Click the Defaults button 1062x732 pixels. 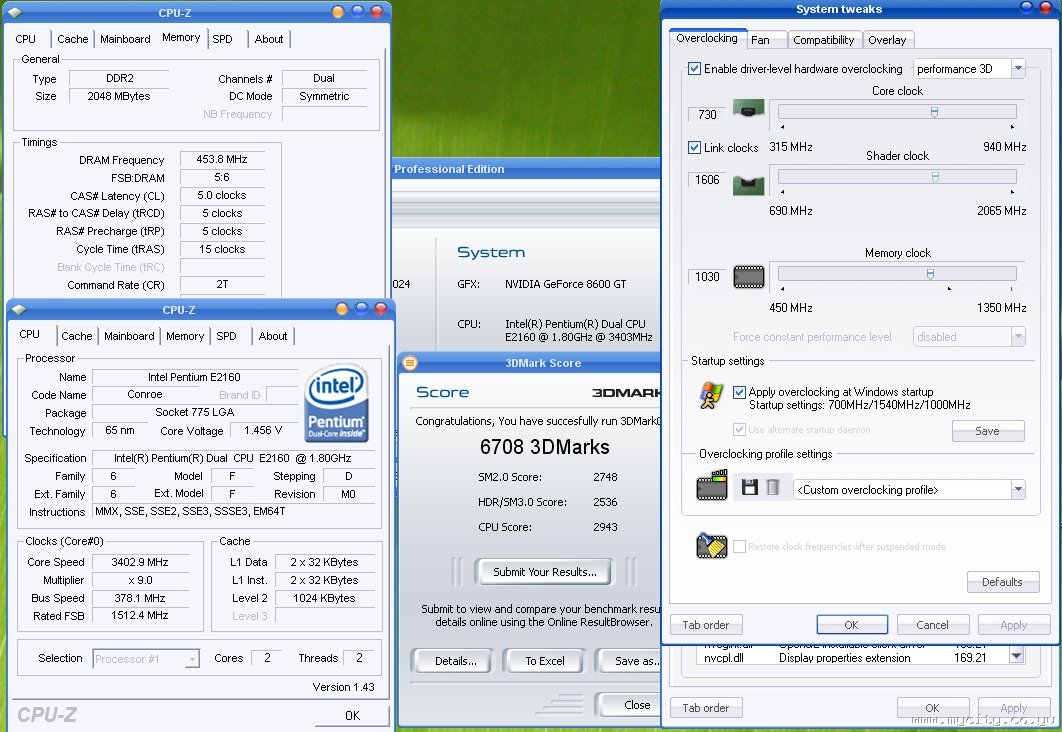(x=1002, y=582)
